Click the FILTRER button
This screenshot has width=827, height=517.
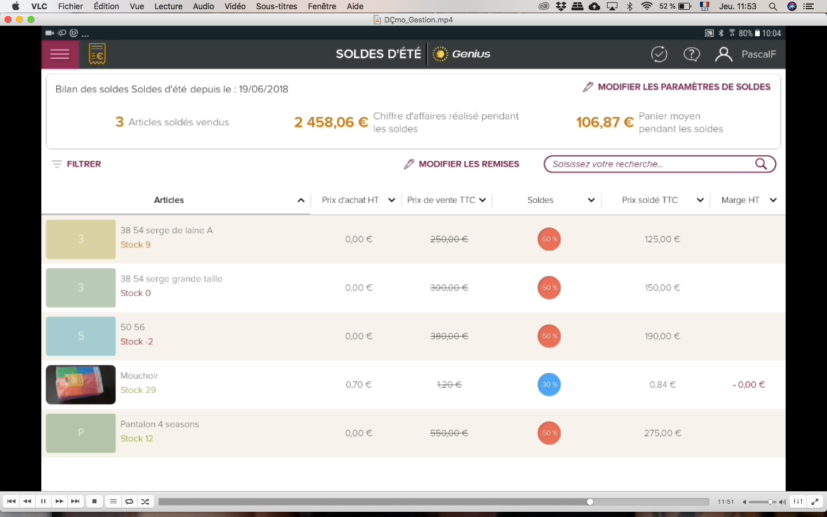click(76, 164)
